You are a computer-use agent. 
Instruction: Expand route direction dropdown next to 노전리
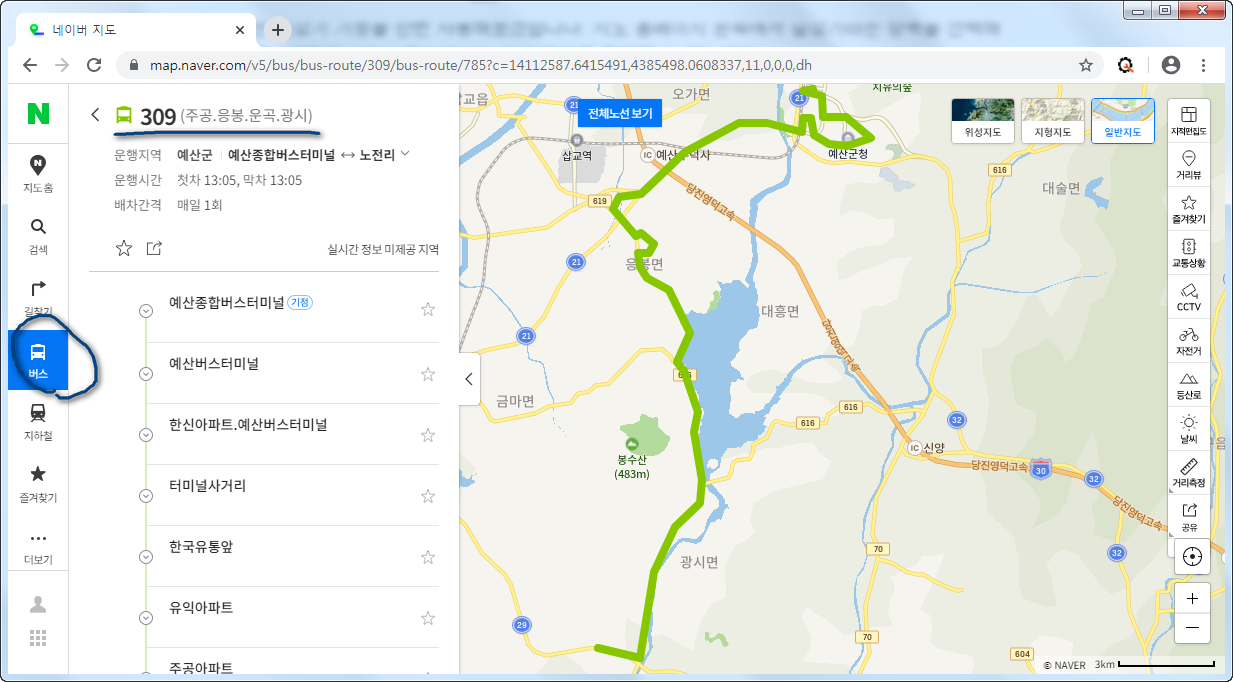click(x=405, y=154)
